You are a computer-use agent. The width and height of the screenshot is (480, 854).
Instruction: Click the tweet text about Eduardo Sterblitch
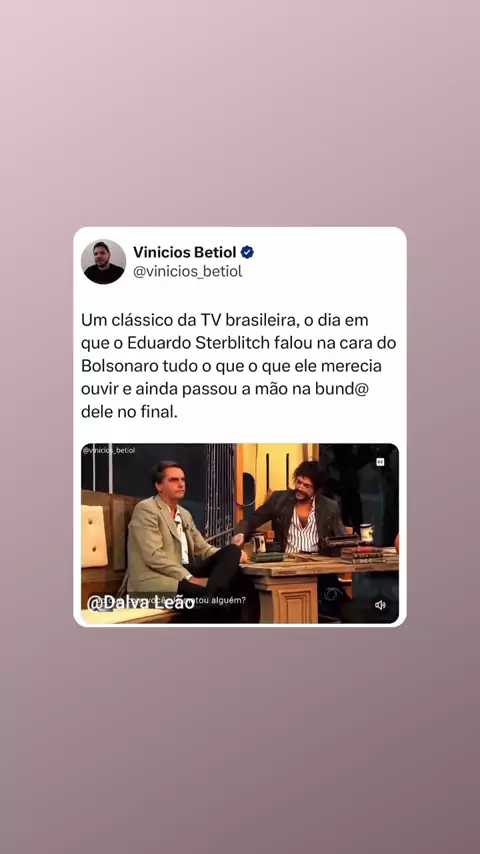(239, 366)
